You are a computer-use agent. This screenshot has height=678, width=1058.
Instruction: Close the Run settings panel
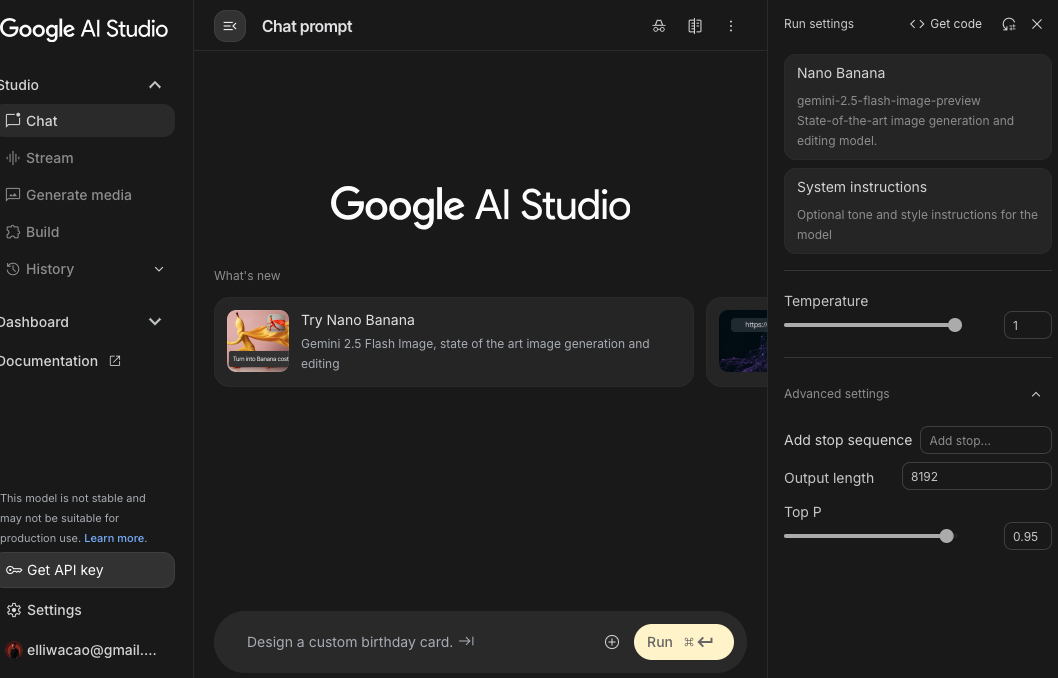pos(1037,24)
